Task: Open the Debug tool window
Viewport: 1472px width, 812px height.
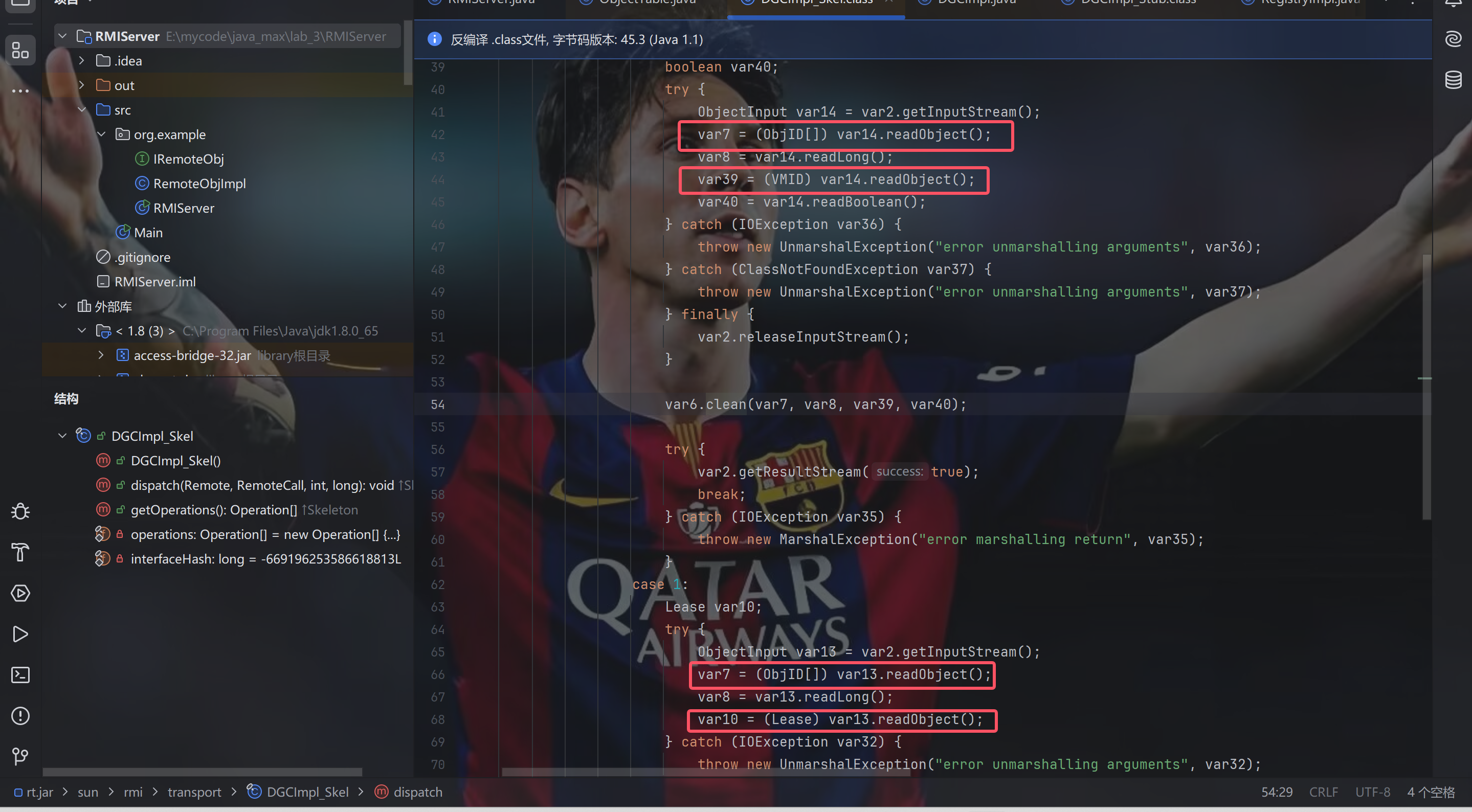Action: (x=20, y=511)
